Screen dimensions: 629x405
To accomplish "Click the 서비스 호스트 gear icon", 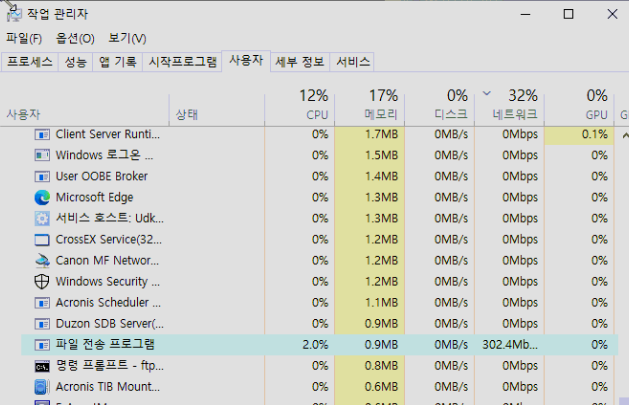I will tap(42, 219).
